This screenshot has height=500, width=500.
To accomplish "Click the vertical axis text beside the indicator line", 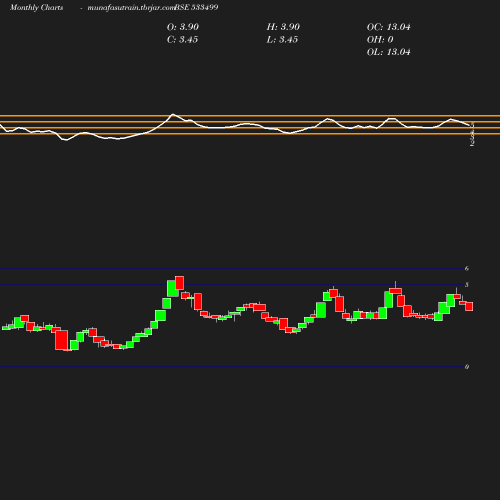I will pyautogui.click(x=472, y=135).
